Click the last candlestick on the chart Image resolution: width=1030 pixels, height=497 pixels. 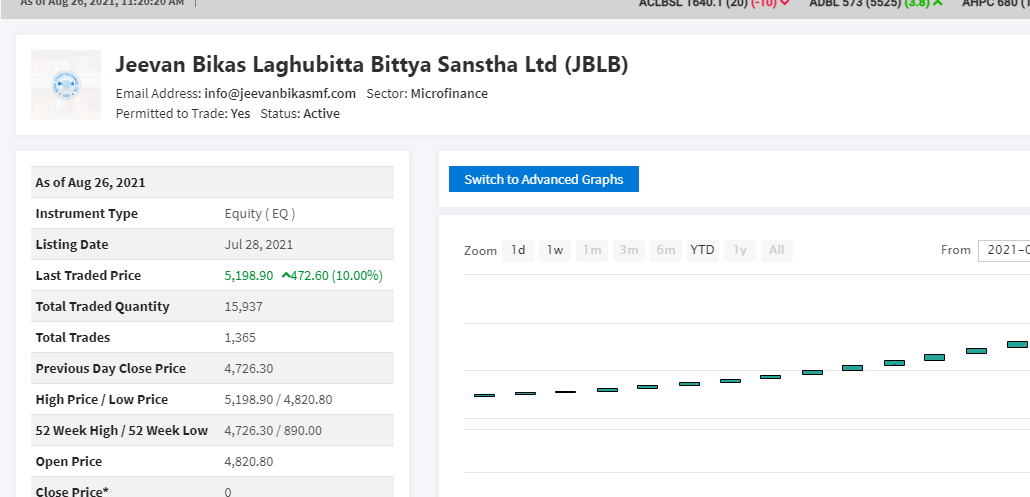(1017, 344)
